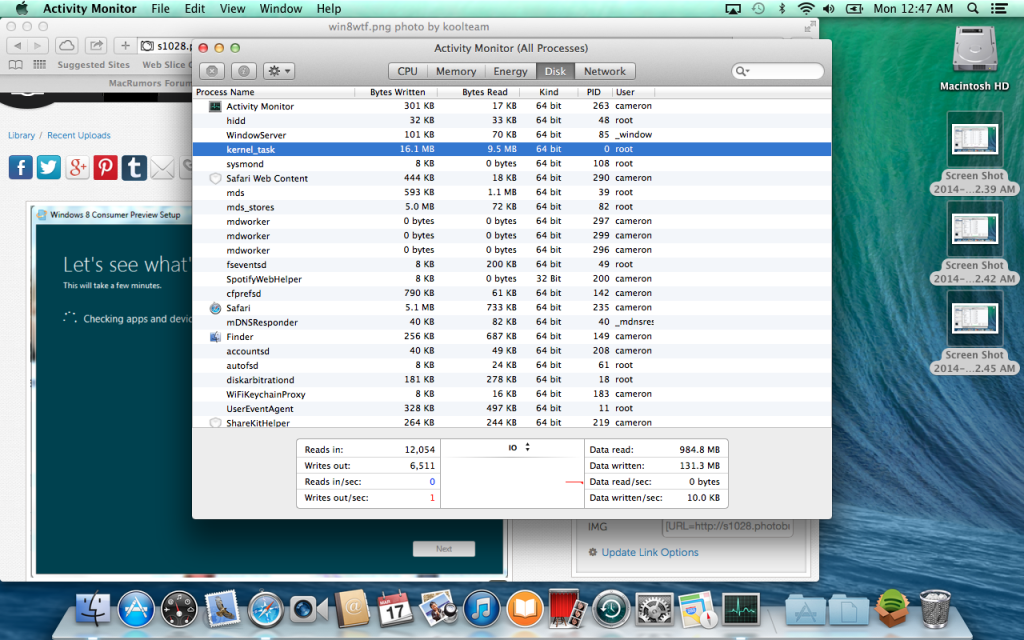The image size is (1024, 640).
Task: Open iBooks from the Dock
Action: 524,609
